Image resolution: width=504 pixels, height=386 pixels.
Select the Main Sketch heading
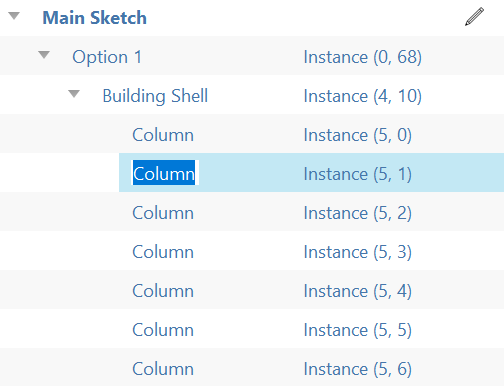(95, 18)
